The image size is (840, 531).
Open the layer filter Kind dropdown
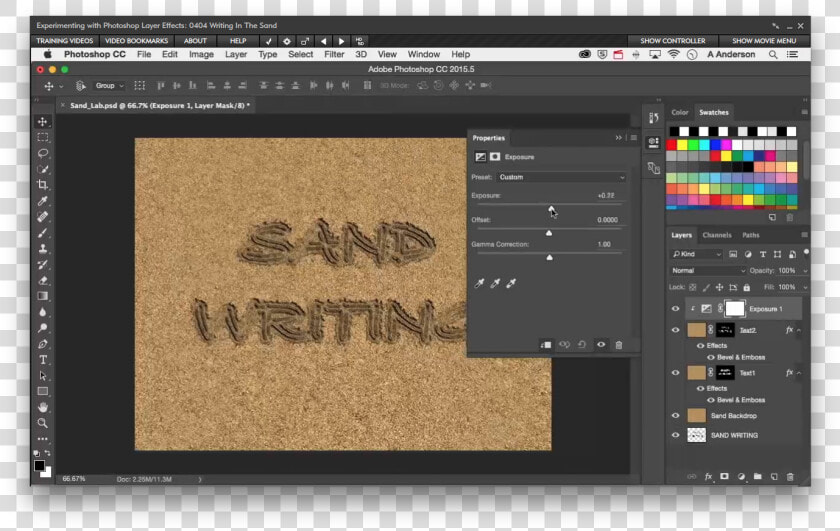tap(696, 254)
